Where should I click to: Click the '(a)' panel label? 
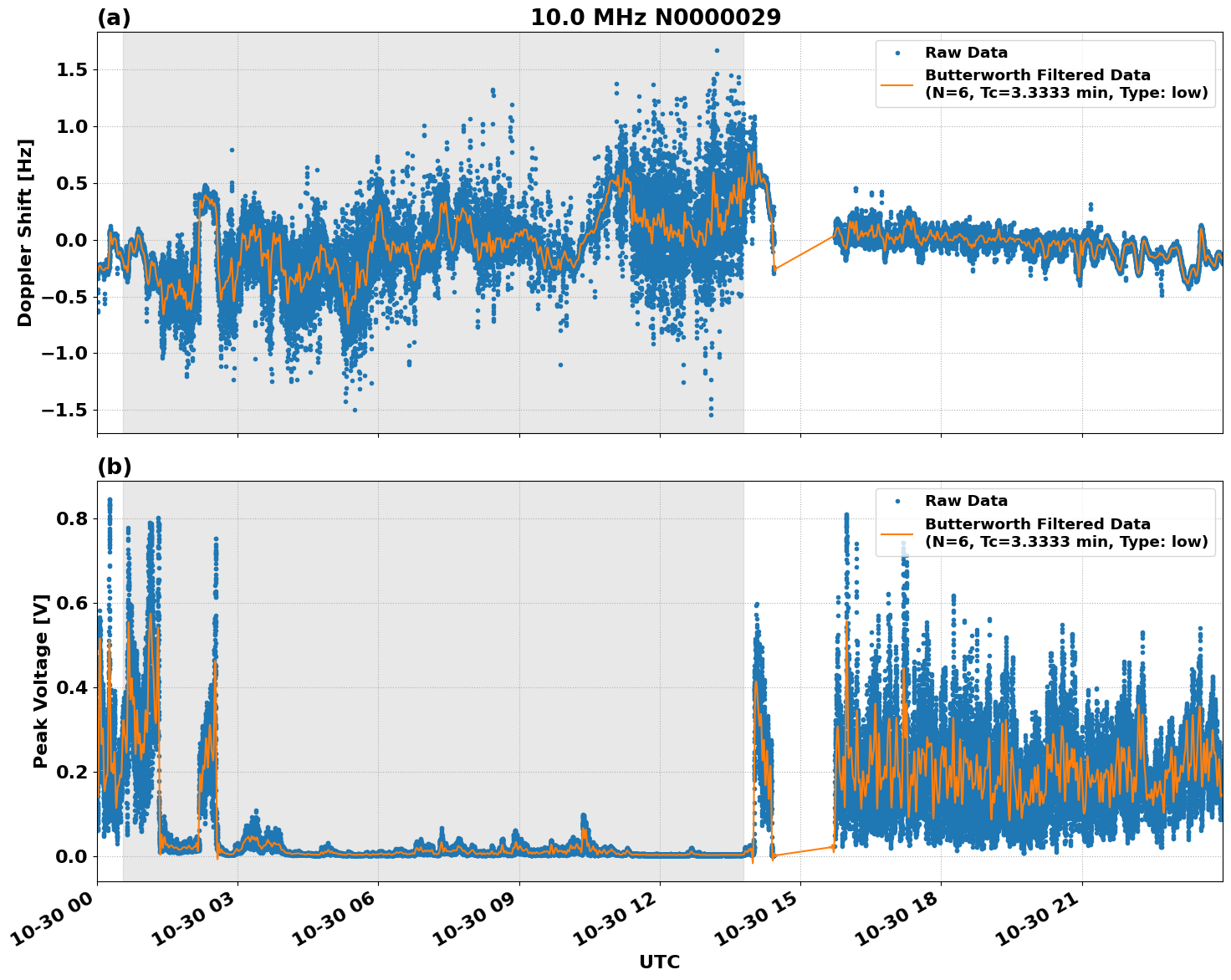[114, 18]
